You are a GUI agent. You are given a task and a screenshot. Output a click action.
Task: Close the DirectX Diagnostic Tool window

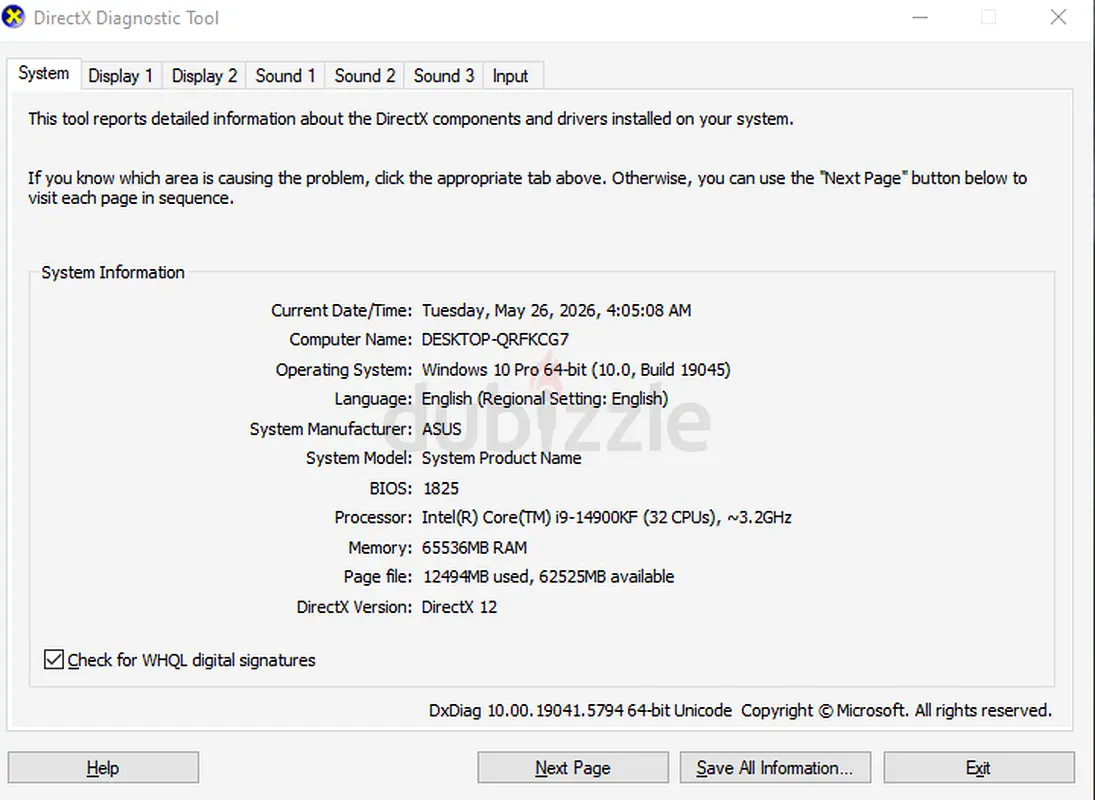tap(1058, 17)
